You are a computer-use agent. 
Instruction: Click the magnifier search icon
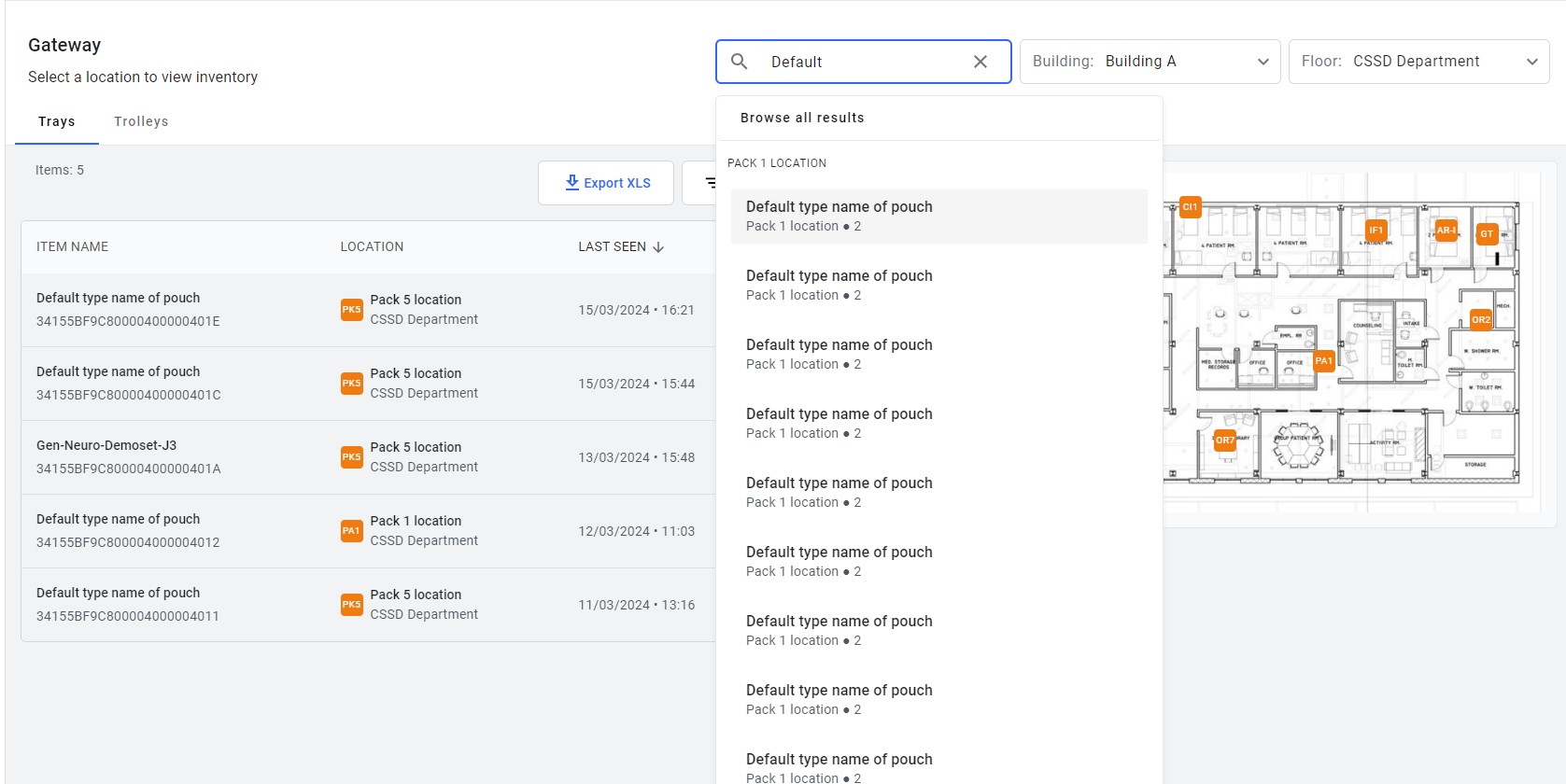click(739, 62)
